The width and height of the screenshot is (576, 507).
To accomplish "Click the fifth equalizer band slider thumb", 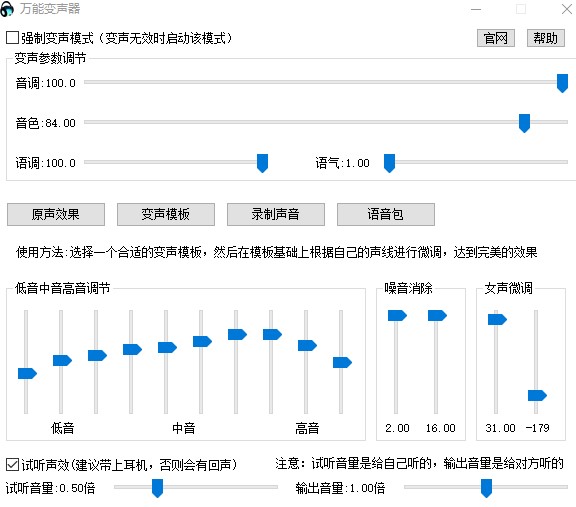I will (x=167, y=347).
